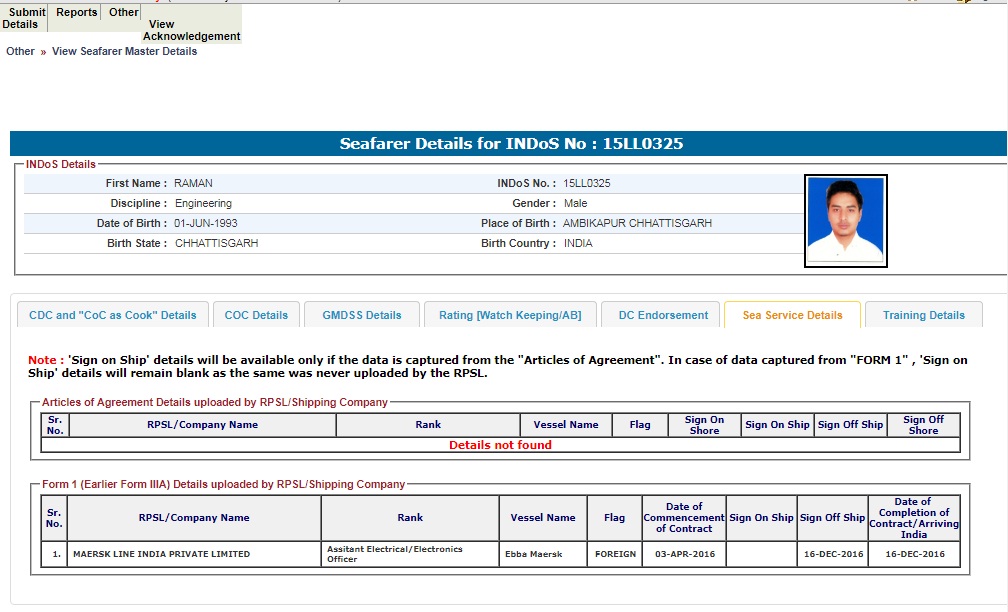1008x612 pixels.
Task: Open the Other menu
Action: coord(124,13)
